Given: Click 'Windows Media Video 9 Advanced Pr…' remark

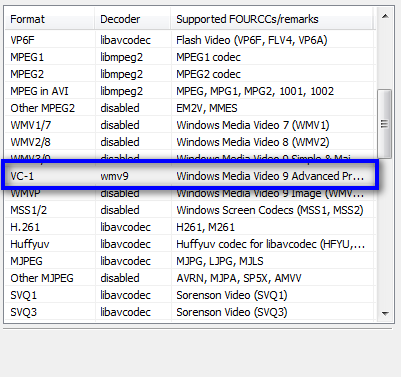Looking at the screenshot, I should pyautogui.click(x=270, y=176).
